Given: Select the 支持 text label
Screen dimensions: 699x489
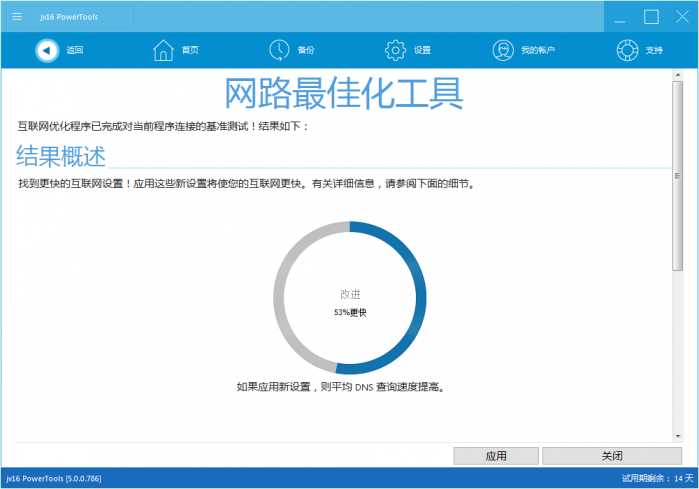Looking at the screenshot, I should [x=654, y=50].
